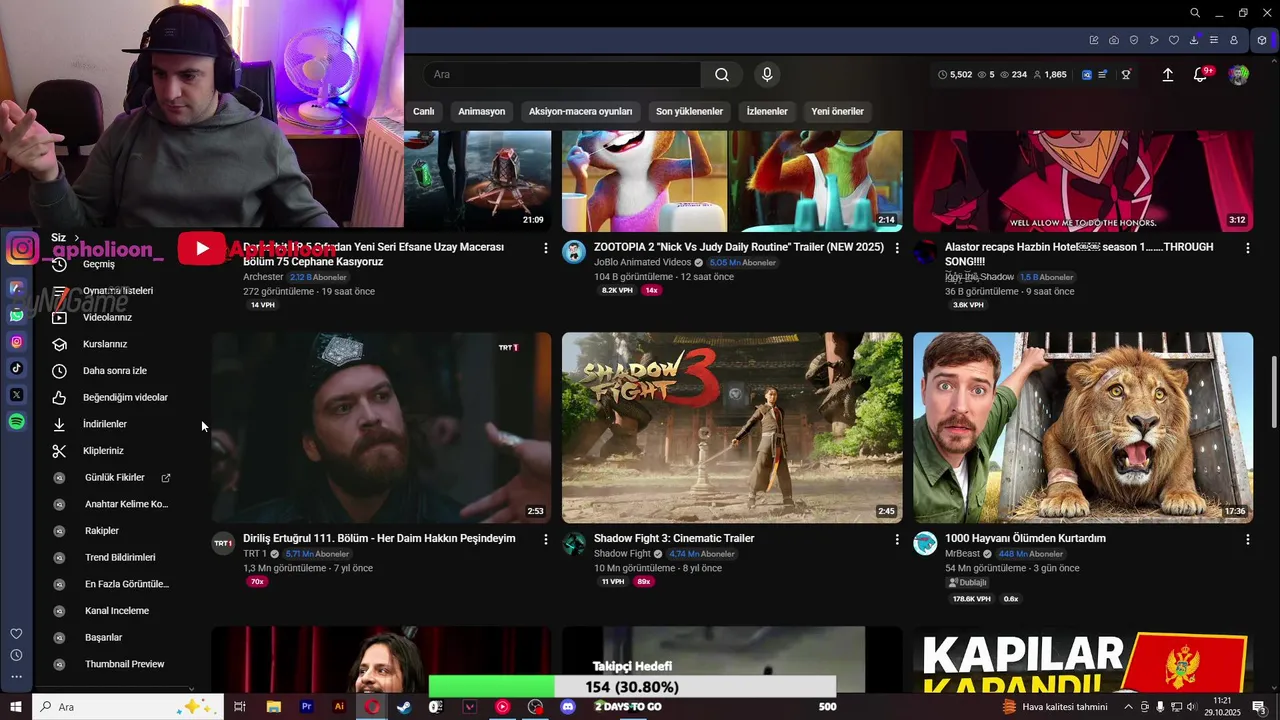This screenshot has width=1280, height=720.
Task: Open options for 1000 Hayvanı video
Action: pyautogui.click(x=1247, y=539)
